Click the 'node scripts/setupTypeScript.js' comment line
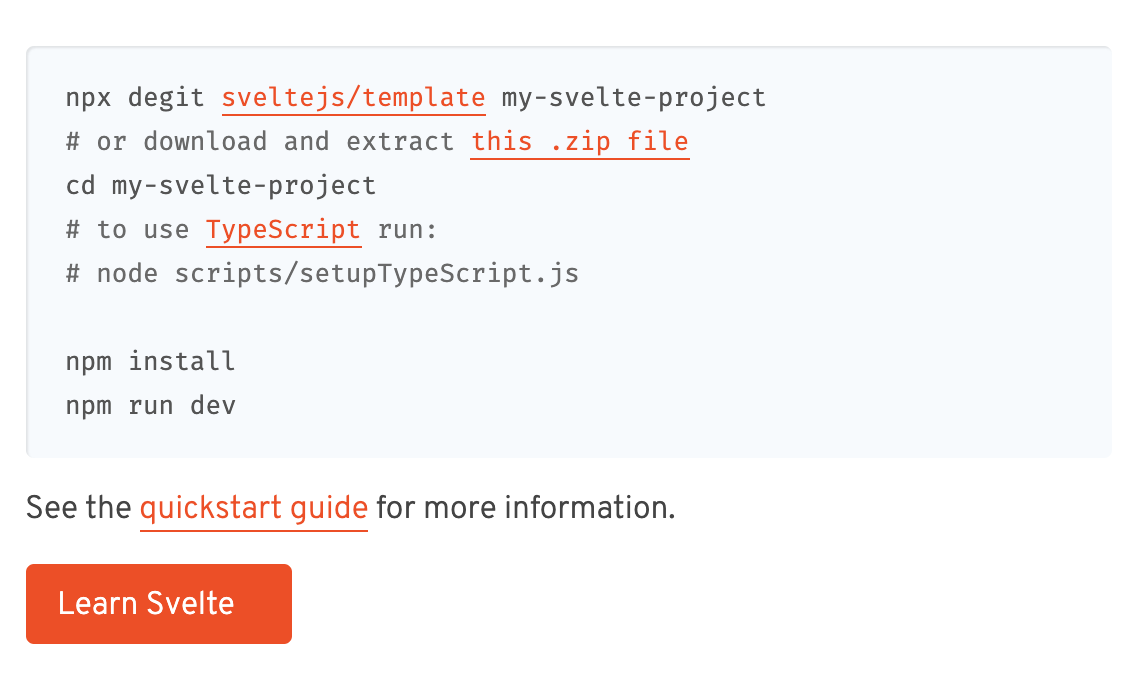The image size is (1140, 674). [x=322, y=273]
